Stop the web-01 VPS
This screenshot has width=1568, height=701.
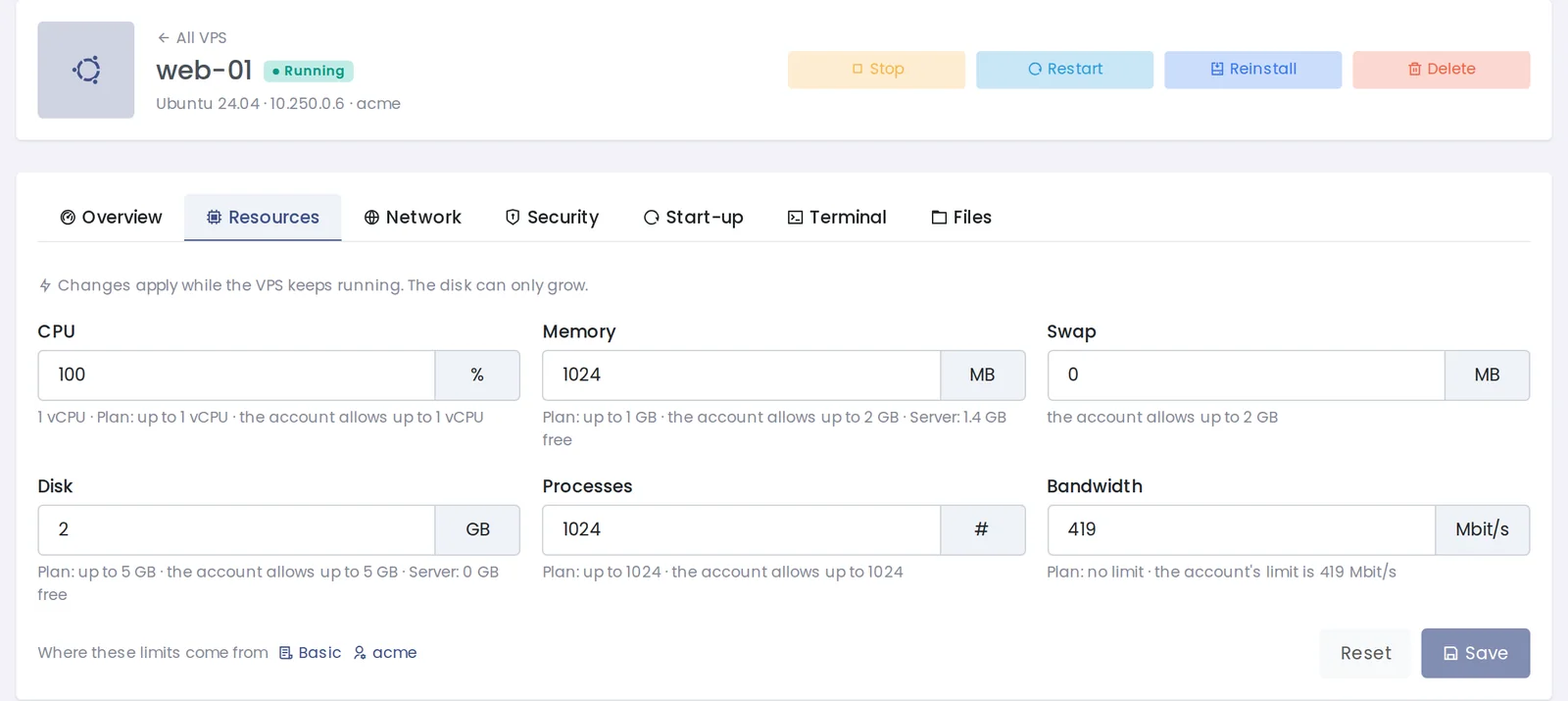pyautogui.click(x=876, y=70)
